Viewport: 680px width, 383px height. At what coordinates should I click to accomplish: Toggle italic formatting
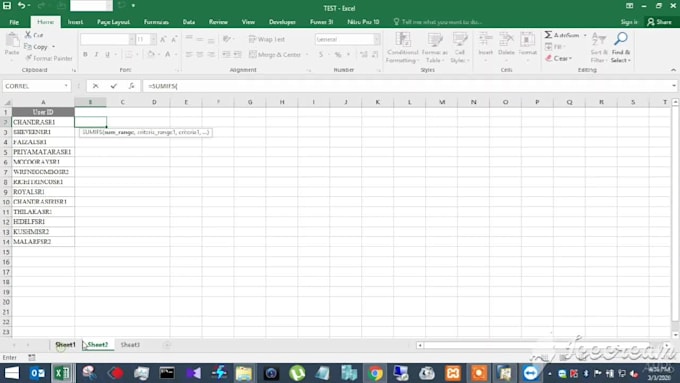click(96, 54)
